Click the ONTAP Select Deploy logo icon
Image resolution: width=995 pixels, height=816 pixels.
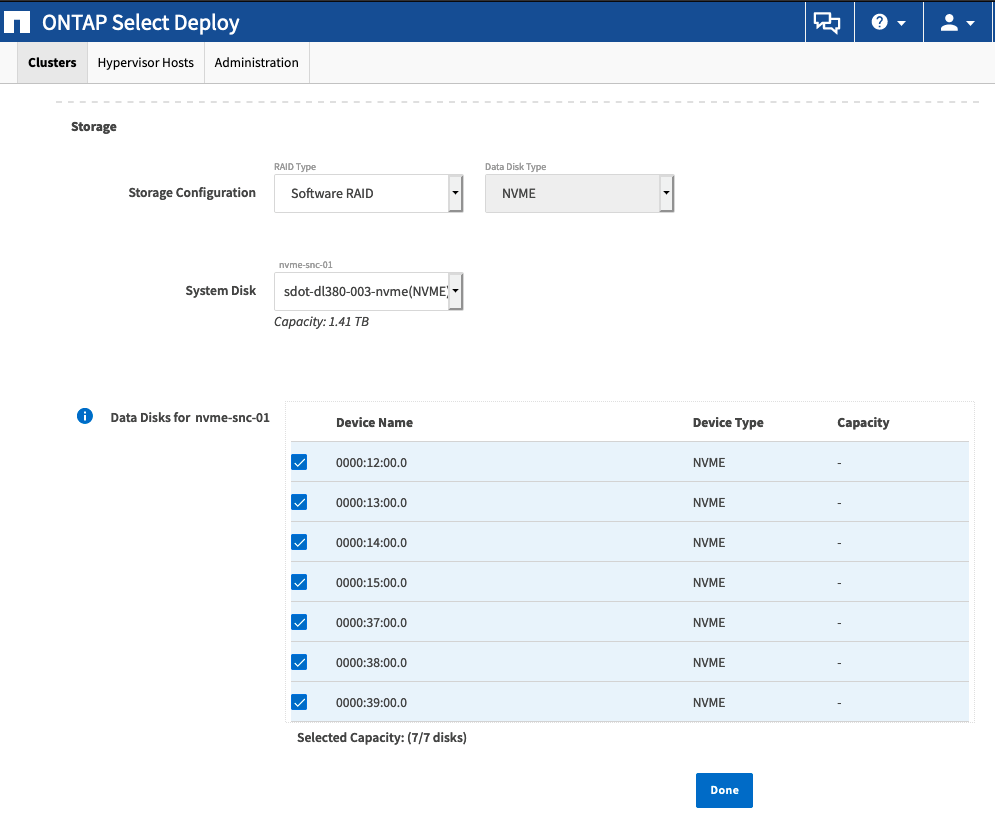coord(16,21)
